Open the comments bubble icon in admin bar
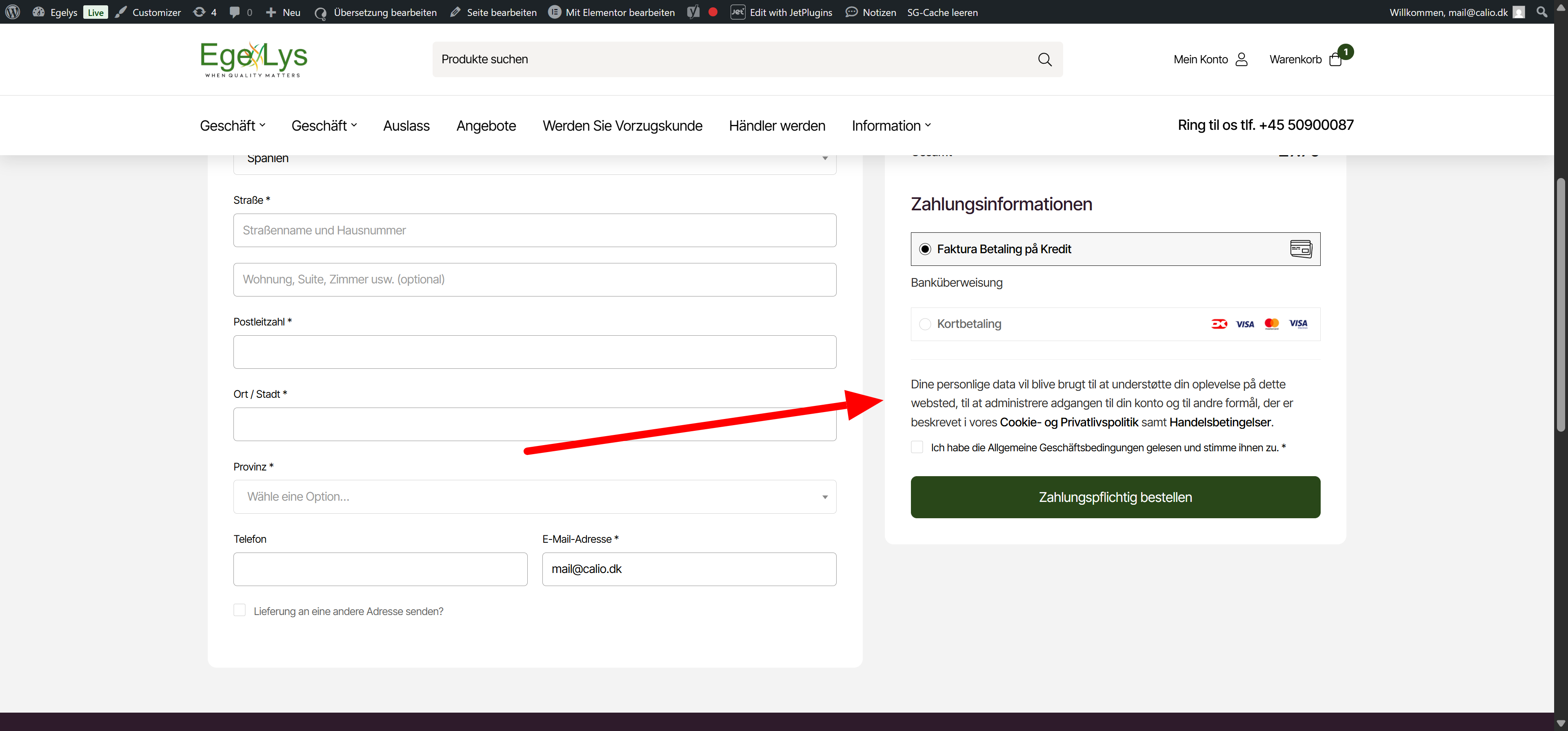The width and height of the screenshot is (1568, 731). (x=234, y=12)
